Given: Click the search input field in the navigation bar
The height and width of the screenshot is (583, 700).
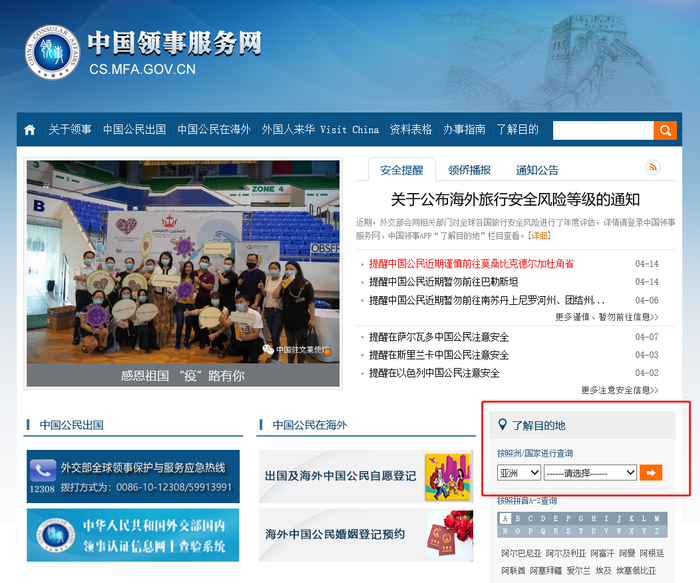Looking at the screenshot, I should click(x=603, y=130).
